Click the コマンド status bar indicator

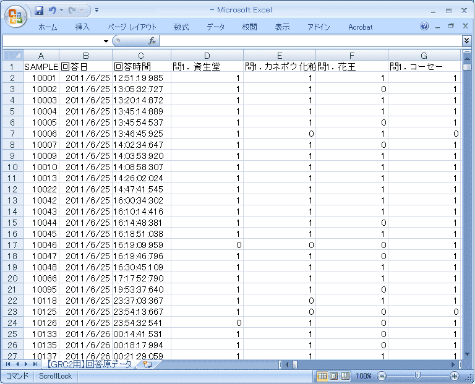click(17, 376)
